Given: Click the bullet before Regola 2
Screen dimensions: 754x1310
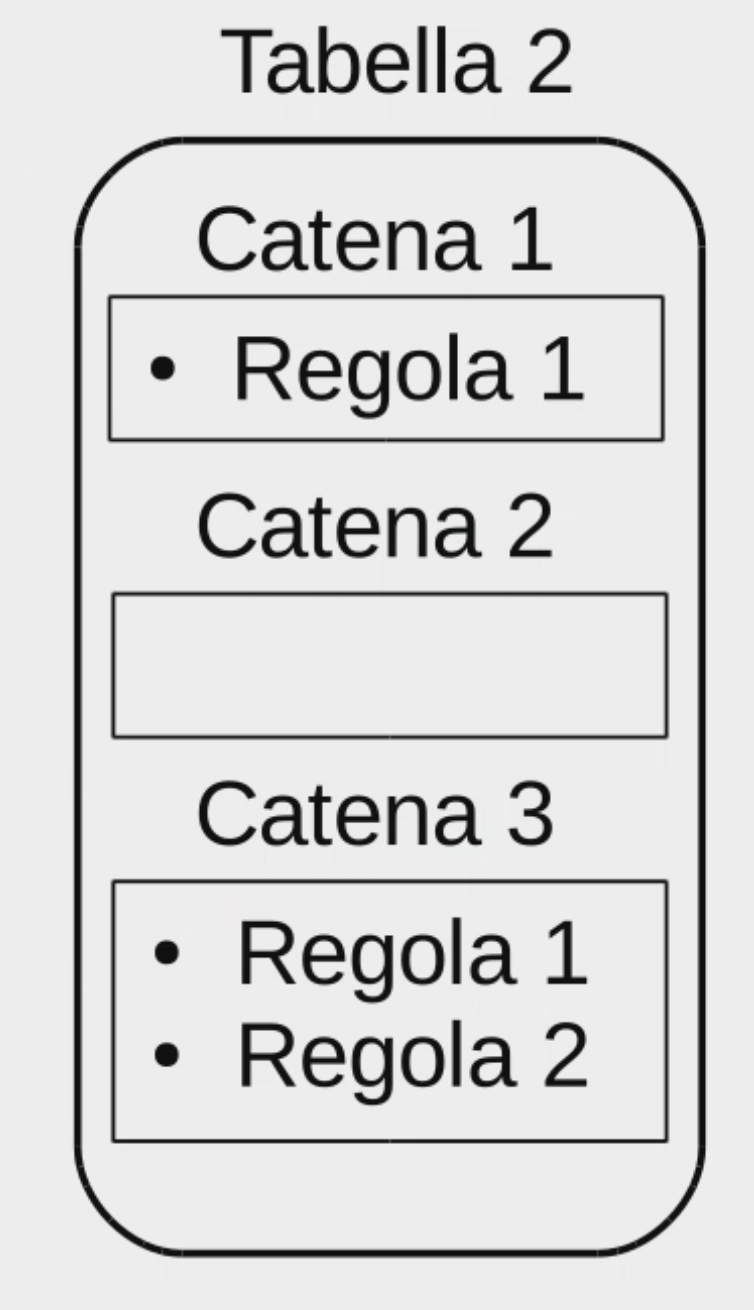Looking at the screenshot, I should (x=166, y=1054).
